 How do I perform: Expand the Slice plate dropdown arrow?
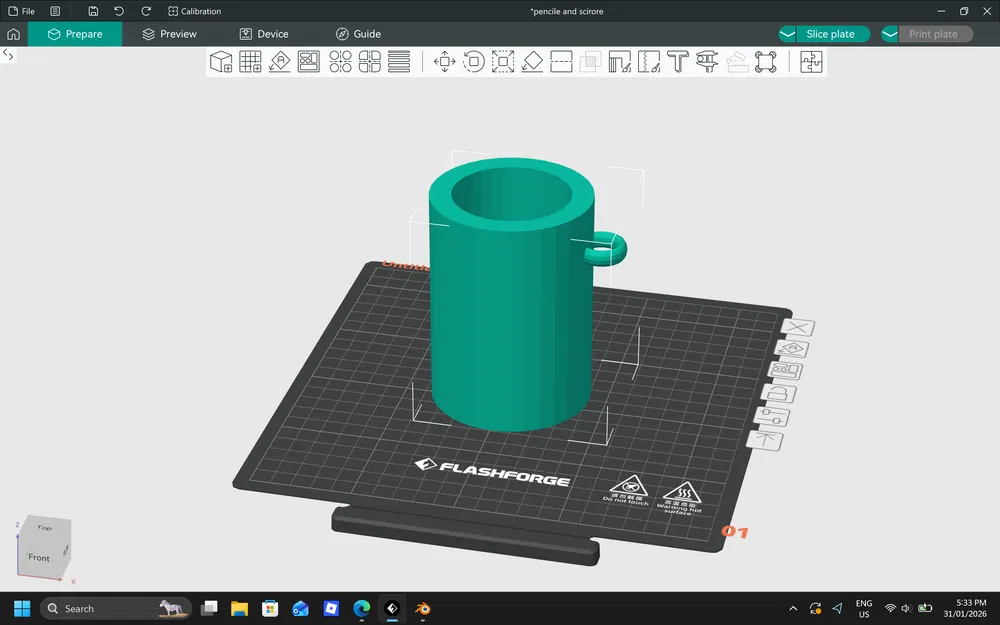pyautogui.click(x=788, y=34)
